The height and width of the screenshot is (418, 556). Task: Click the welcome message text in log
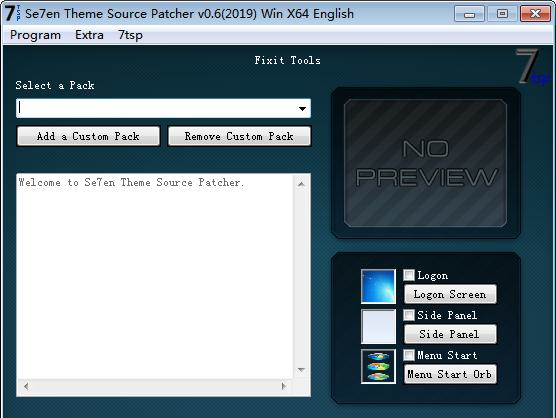[131, 183]
